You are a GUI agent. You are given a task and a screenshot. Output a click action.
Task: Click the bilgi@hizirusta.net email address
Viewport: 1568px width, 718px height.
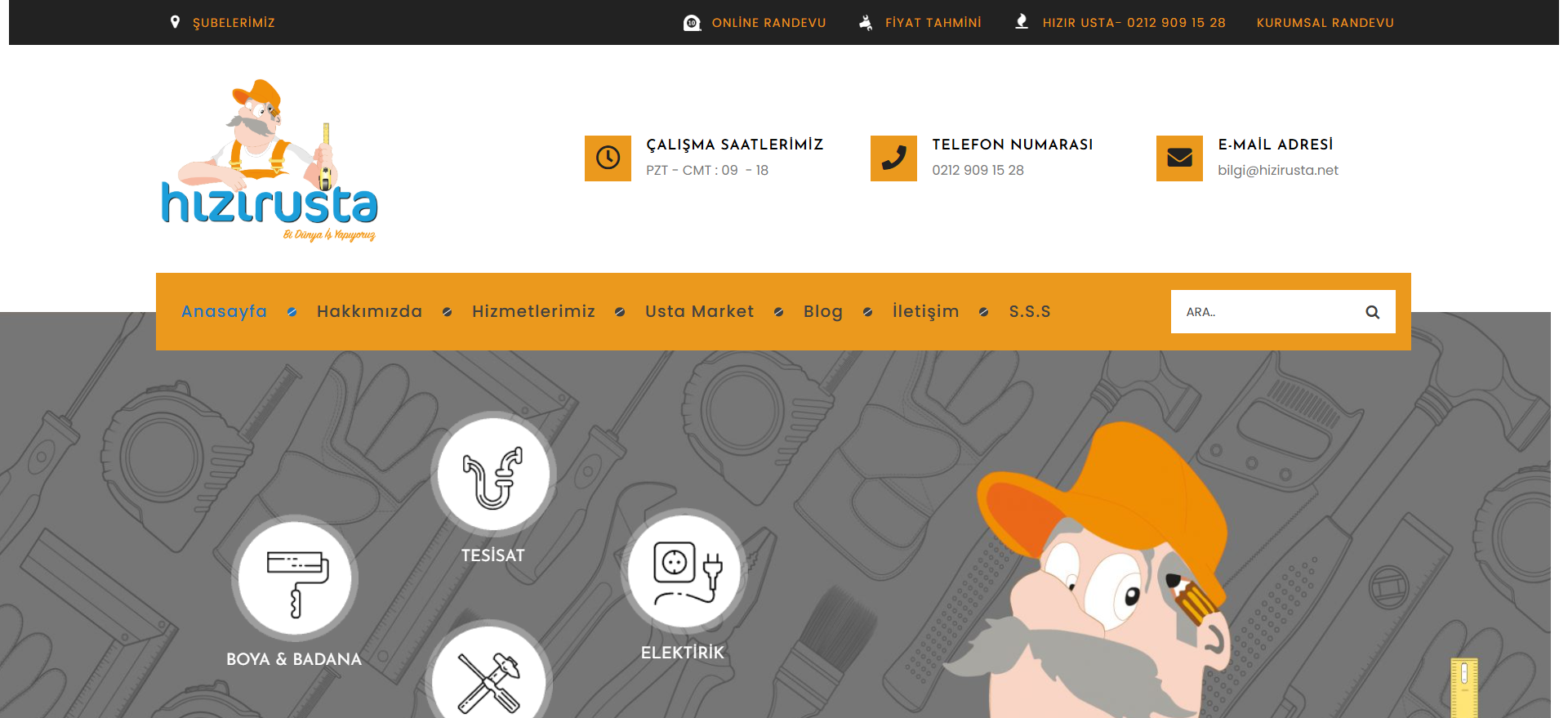click(1278, 171)
